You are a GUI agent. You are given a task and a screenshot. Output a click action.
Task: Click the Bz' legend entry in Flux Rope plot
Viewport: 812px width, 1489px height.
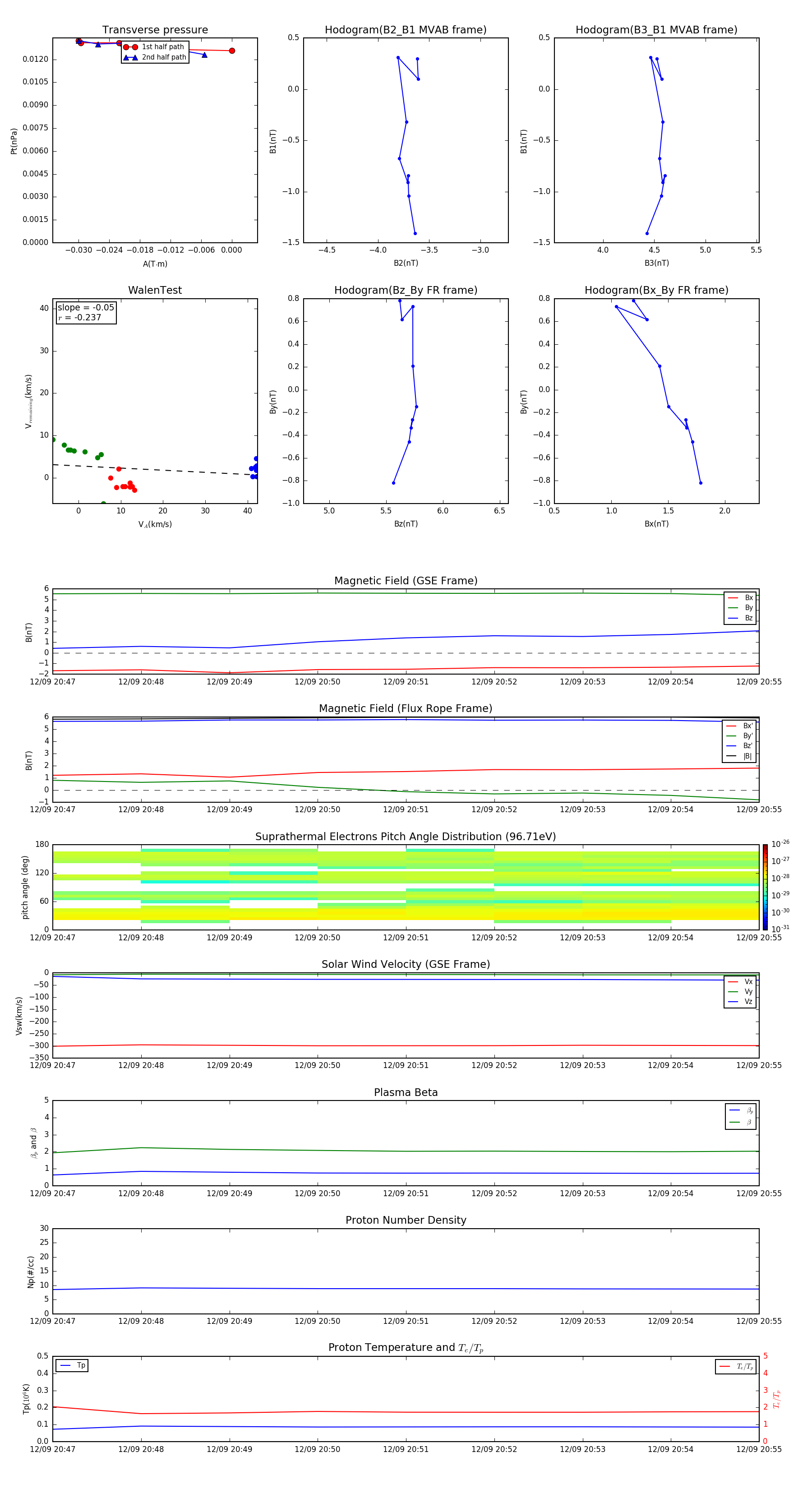pyautogui.click(x=739, y=746)
